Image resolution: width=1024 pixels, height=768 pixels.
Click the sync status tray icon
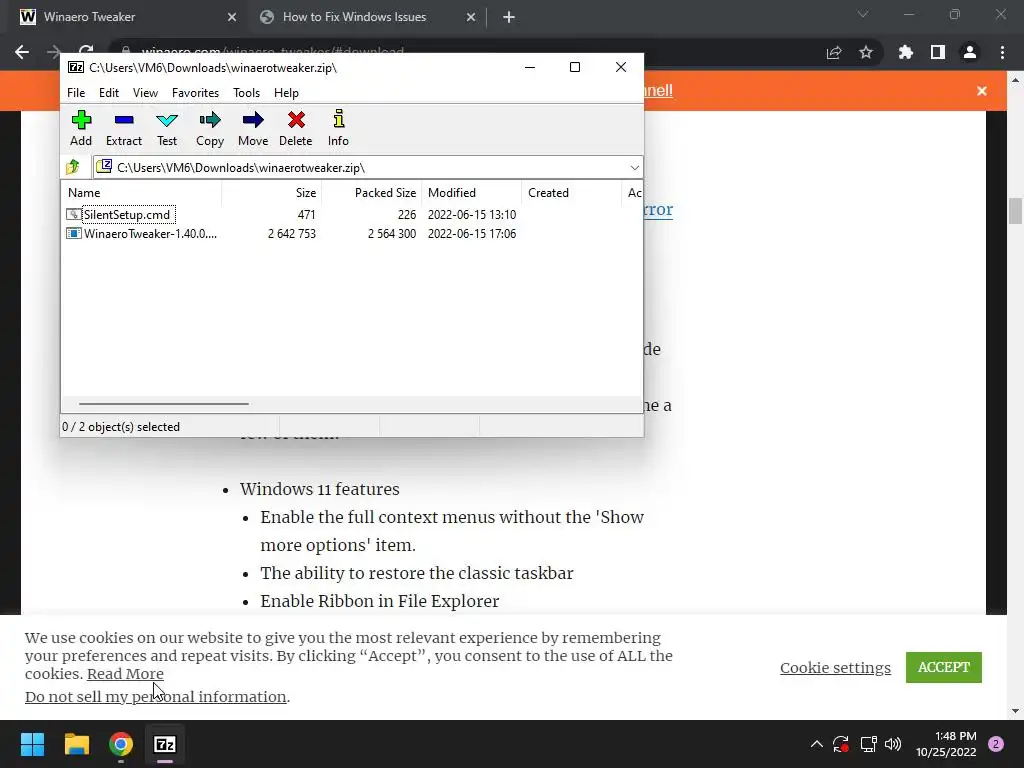tap(840, 744)
